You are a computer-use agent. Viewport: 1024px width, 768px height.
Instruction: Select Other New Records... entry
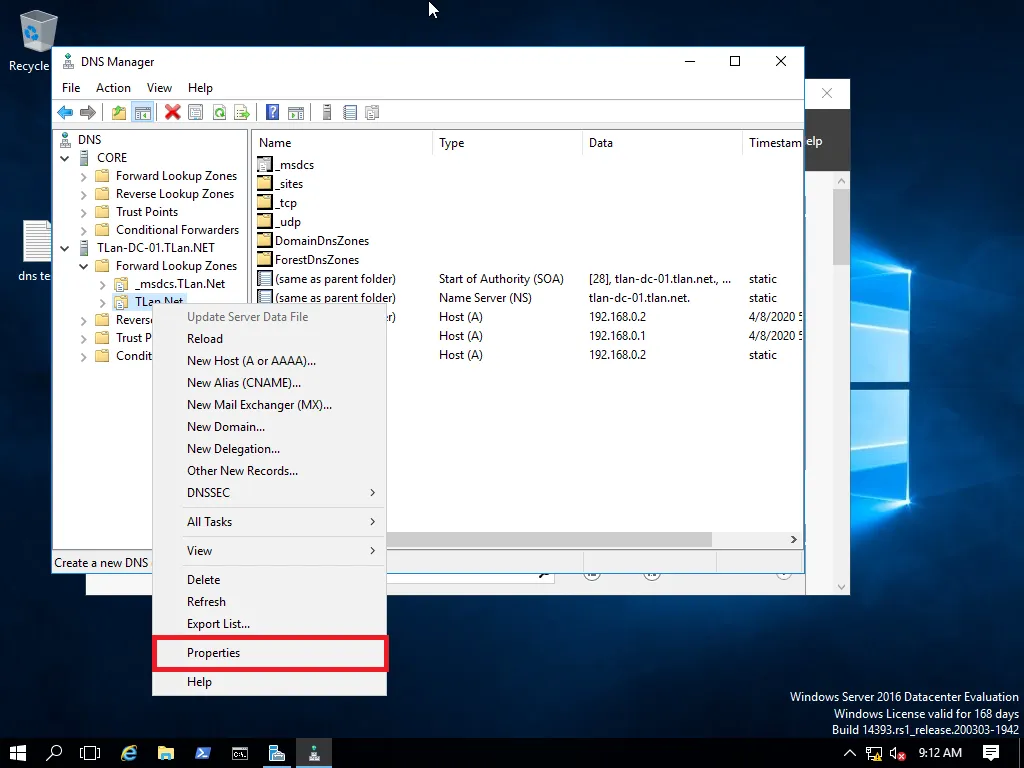pyautogui.click(x=270, y=471)
